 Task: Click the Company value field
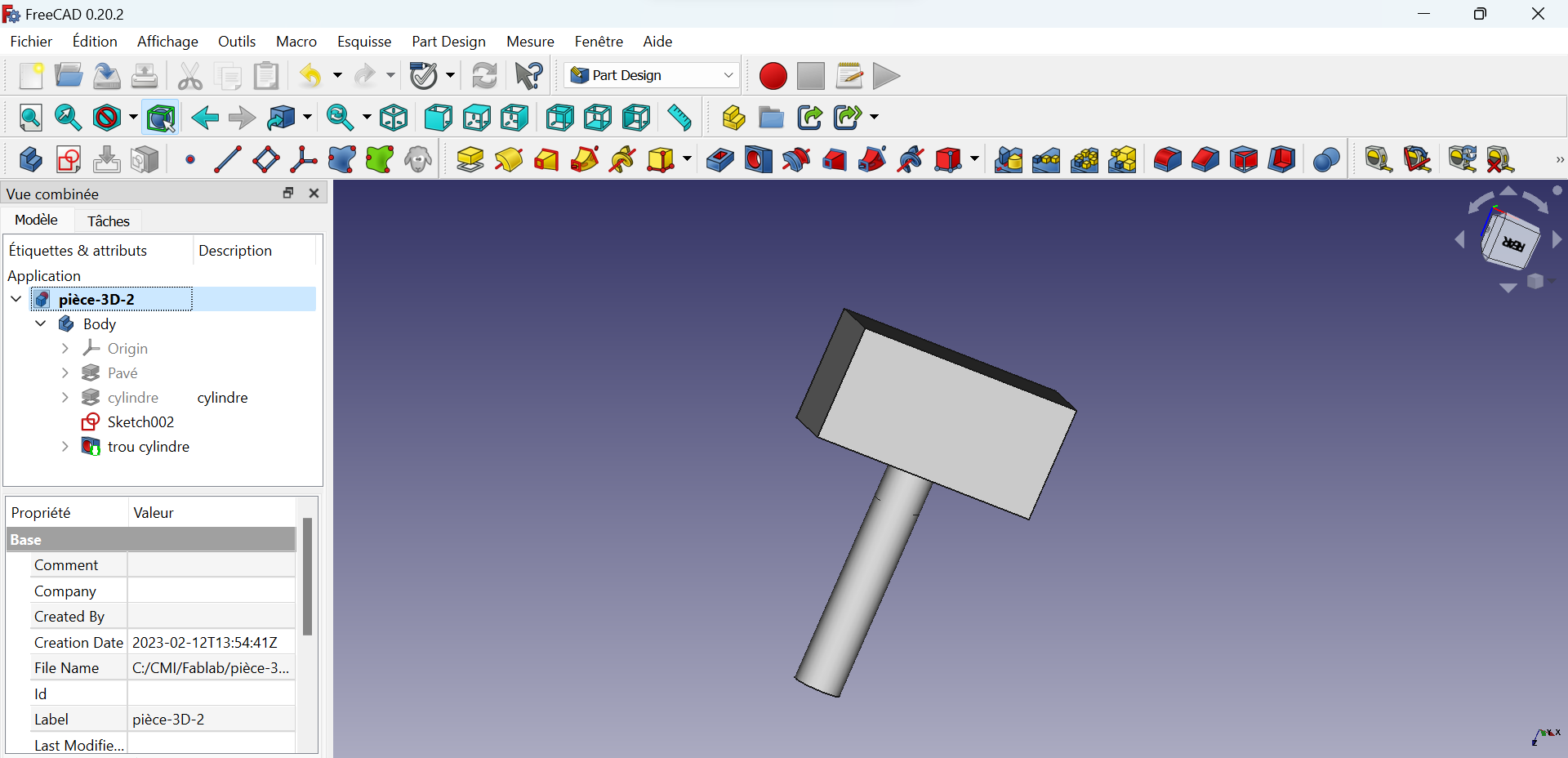click(212, 591)
